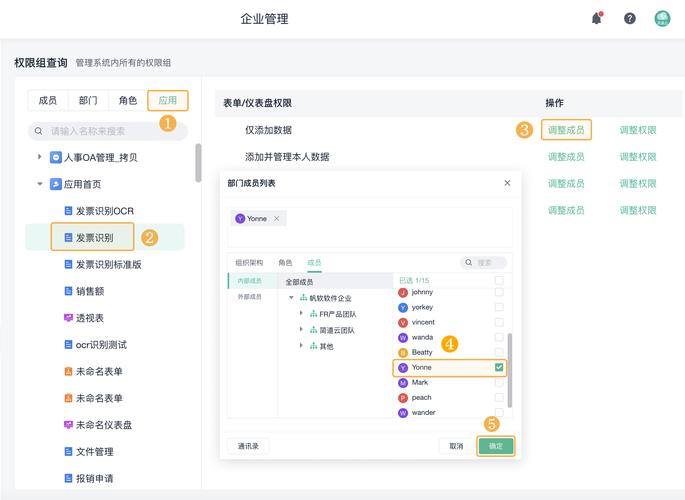Click the 发票识别OCR form icon
685x500 pixels.
68,211
